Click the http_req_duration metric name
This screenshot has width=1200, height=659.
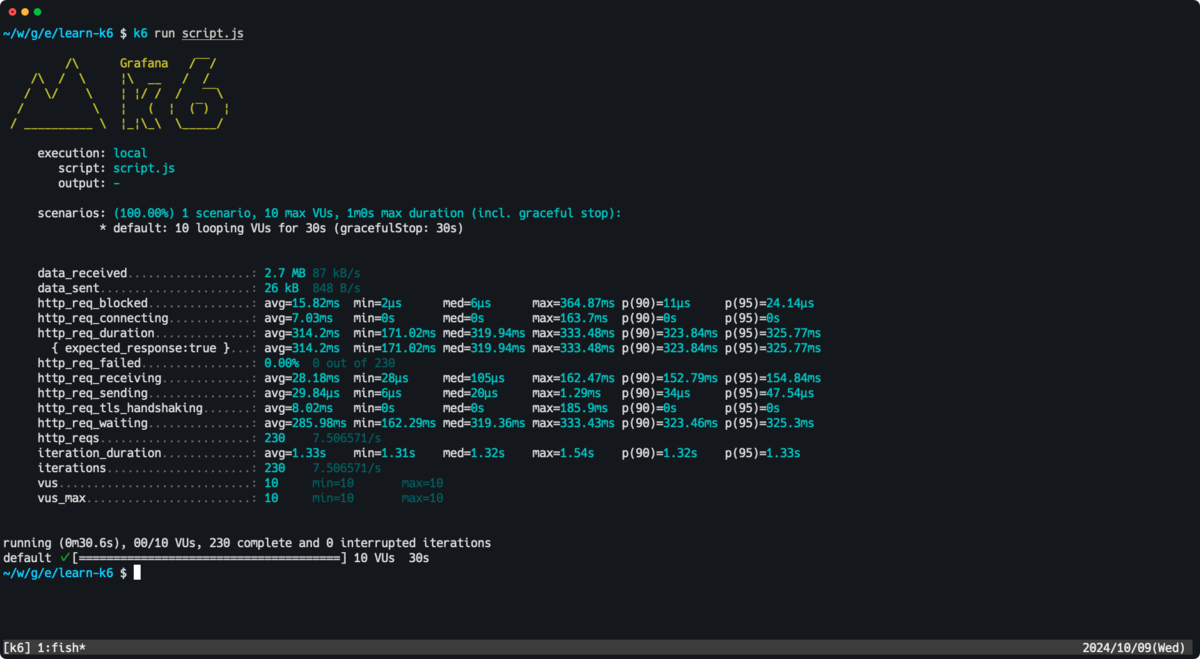[x=96, y=333]
